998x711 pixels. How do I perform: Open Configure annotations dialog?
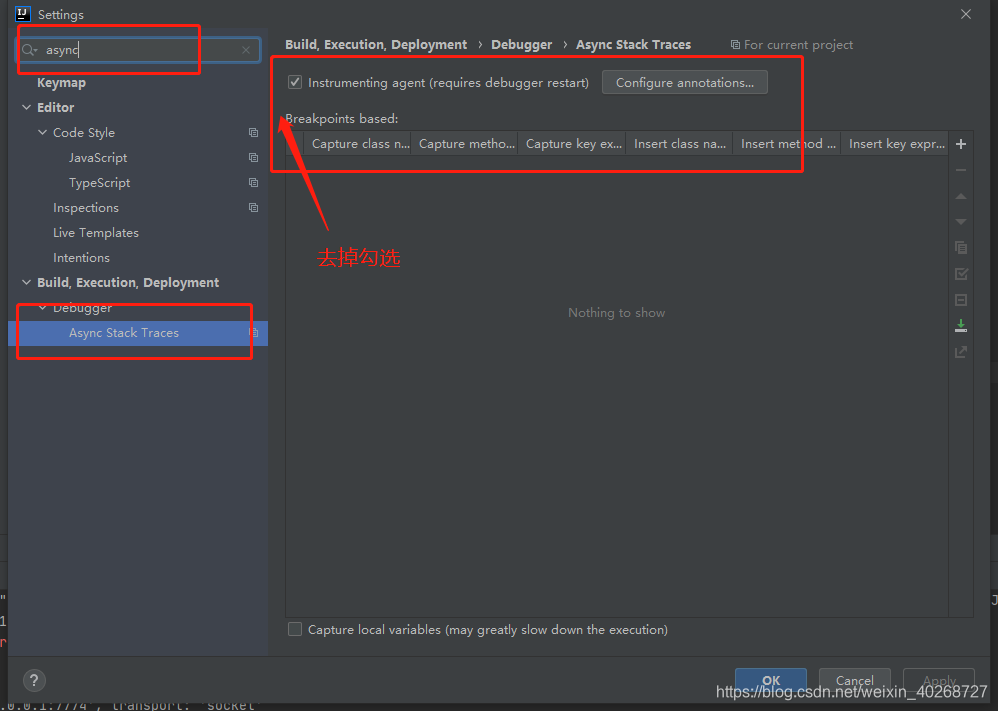click(684, 82)
